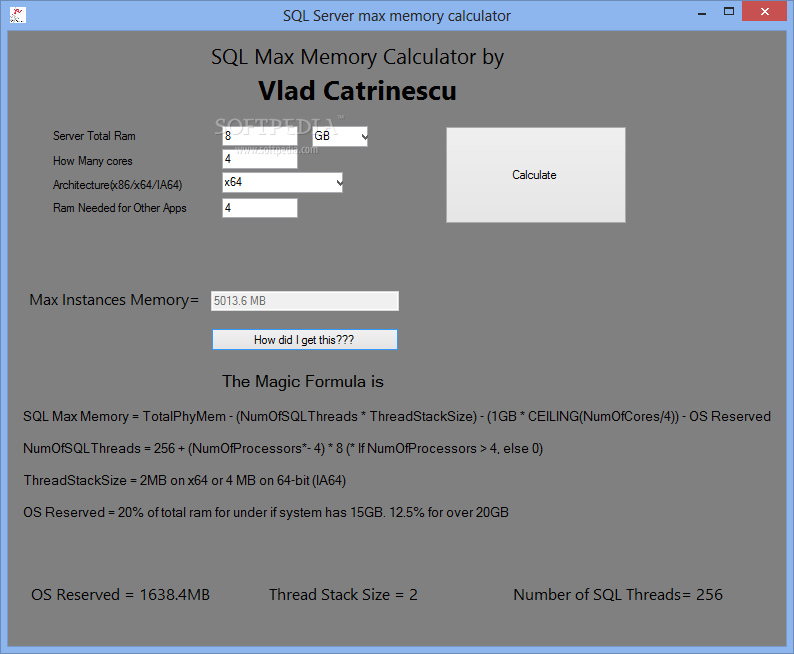Click 'Number of SQL Threads= 256' text
The image size is (794, 654).
pos(618,595)
